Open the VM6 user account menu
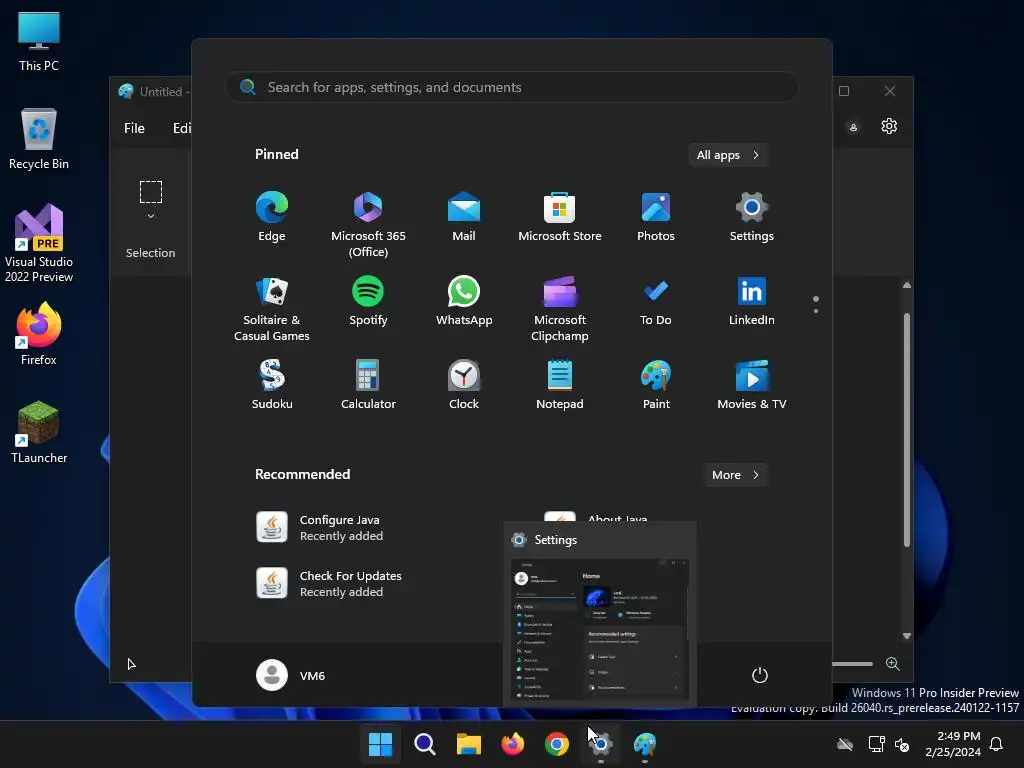 pos(291,675)
